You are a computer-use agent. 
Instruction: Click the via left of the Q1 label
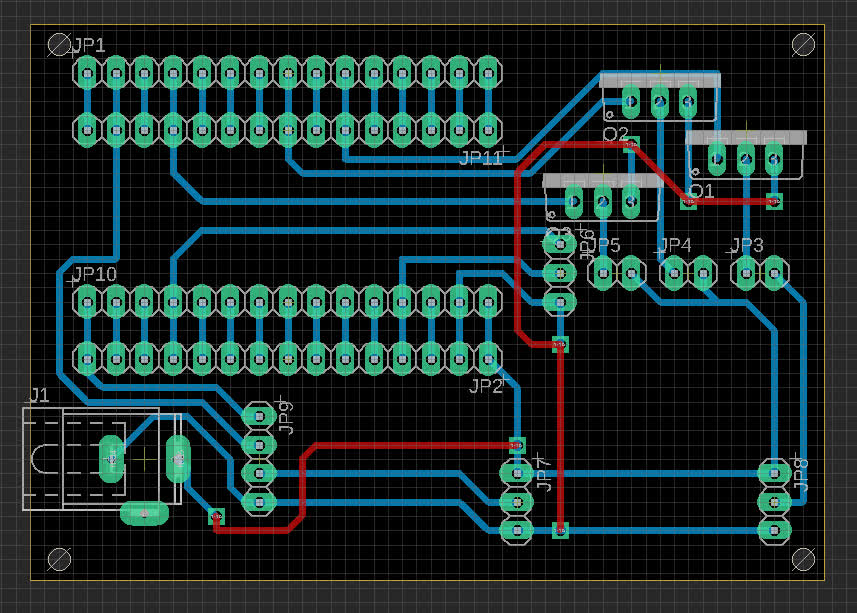[x=688, y=202]
